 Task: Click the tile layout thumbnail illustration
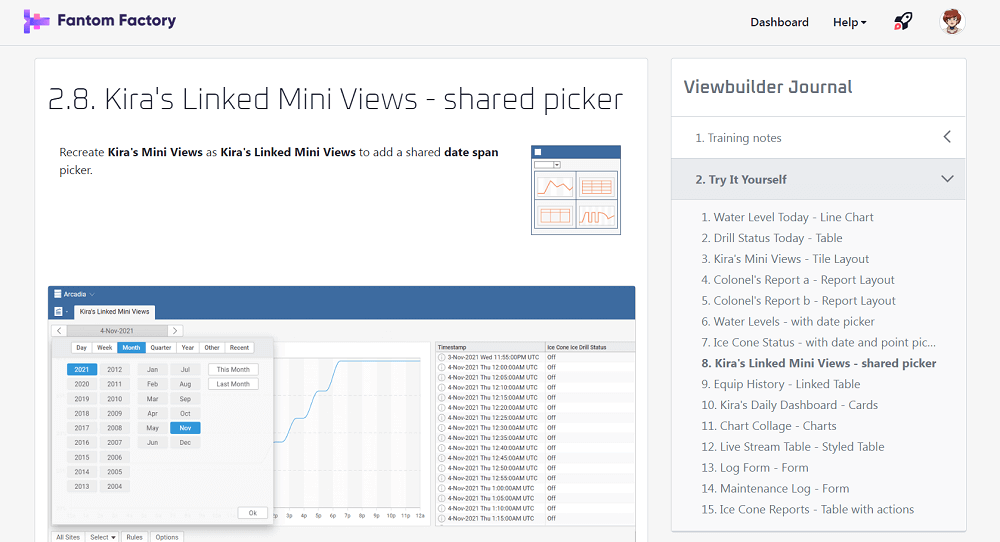(x=576, y=190)
